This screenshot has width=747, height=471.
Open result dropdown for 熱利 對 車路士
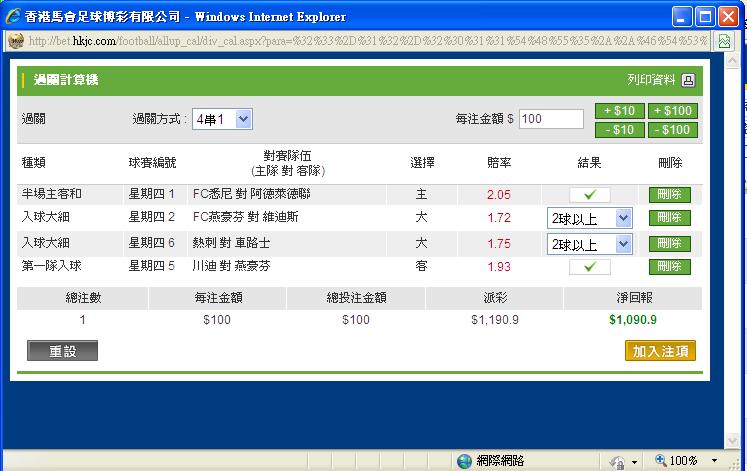pyautogui.click(x=589, y=243)
